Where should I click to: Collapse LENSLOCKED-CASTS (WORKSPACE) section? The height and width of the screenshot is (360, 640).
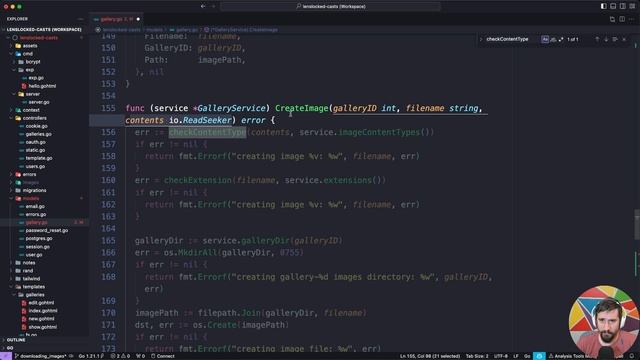(44, 29)
